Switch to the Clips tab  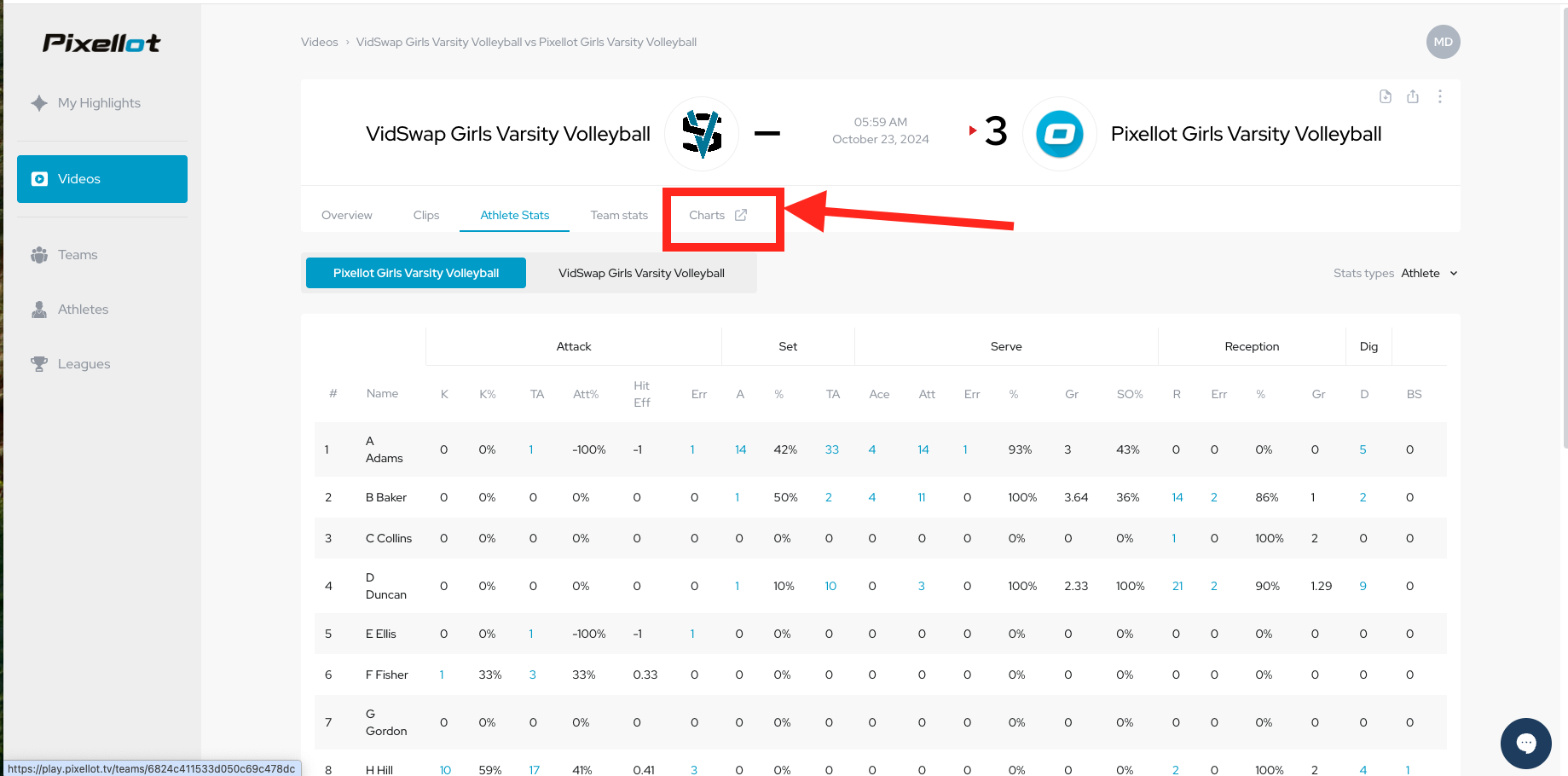pyautogui.click(x=426, y=215)
